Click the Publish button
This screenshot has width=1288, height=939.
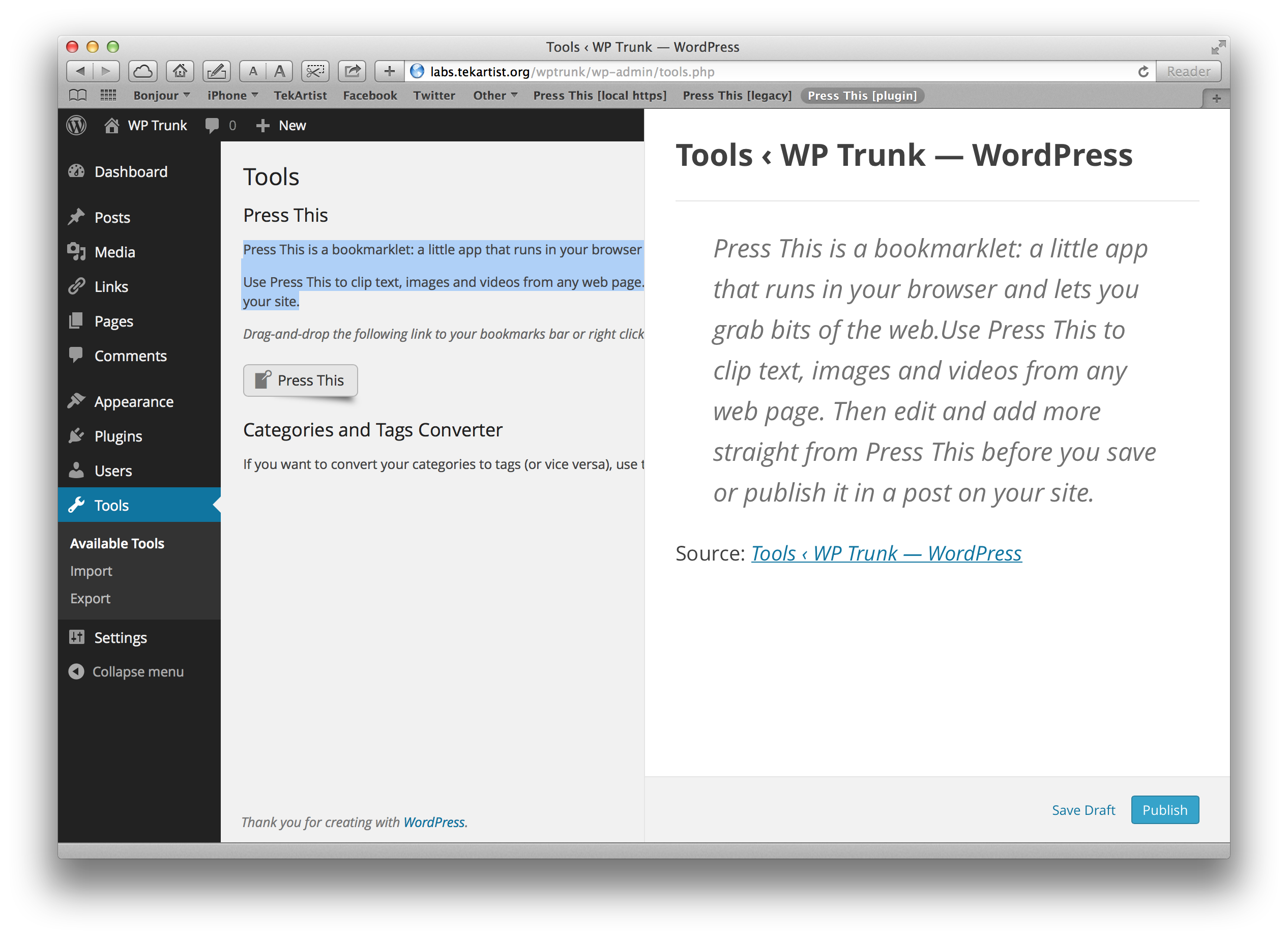coord(1164,810)
